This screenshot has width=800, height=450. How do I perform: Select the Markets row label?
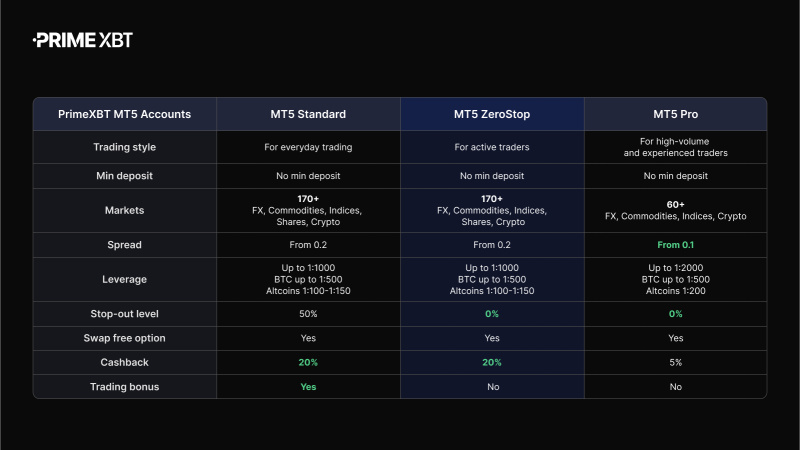[125, 210]
